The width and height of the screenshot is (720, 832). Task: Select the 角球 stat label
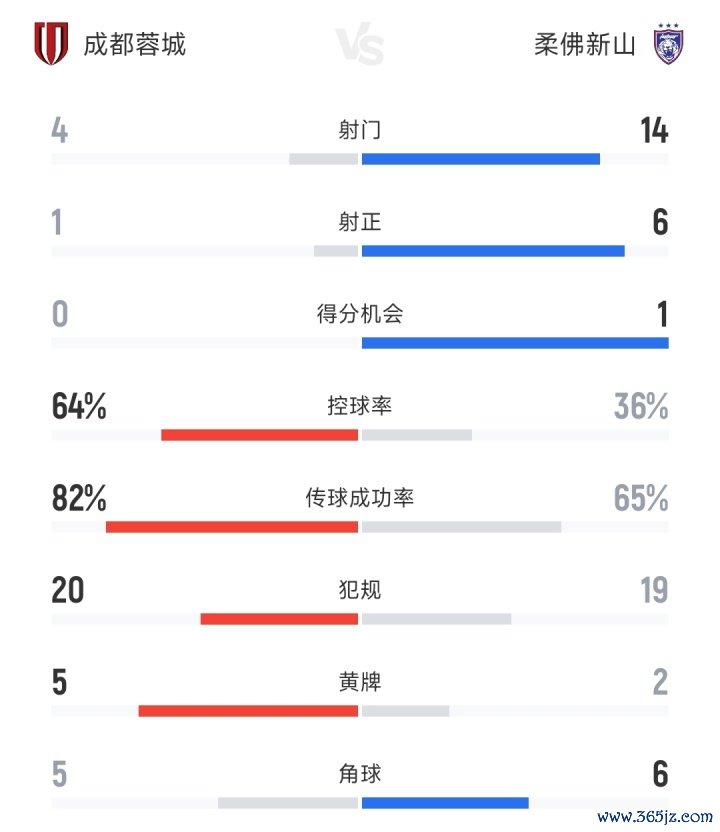(x=359, y=774)
